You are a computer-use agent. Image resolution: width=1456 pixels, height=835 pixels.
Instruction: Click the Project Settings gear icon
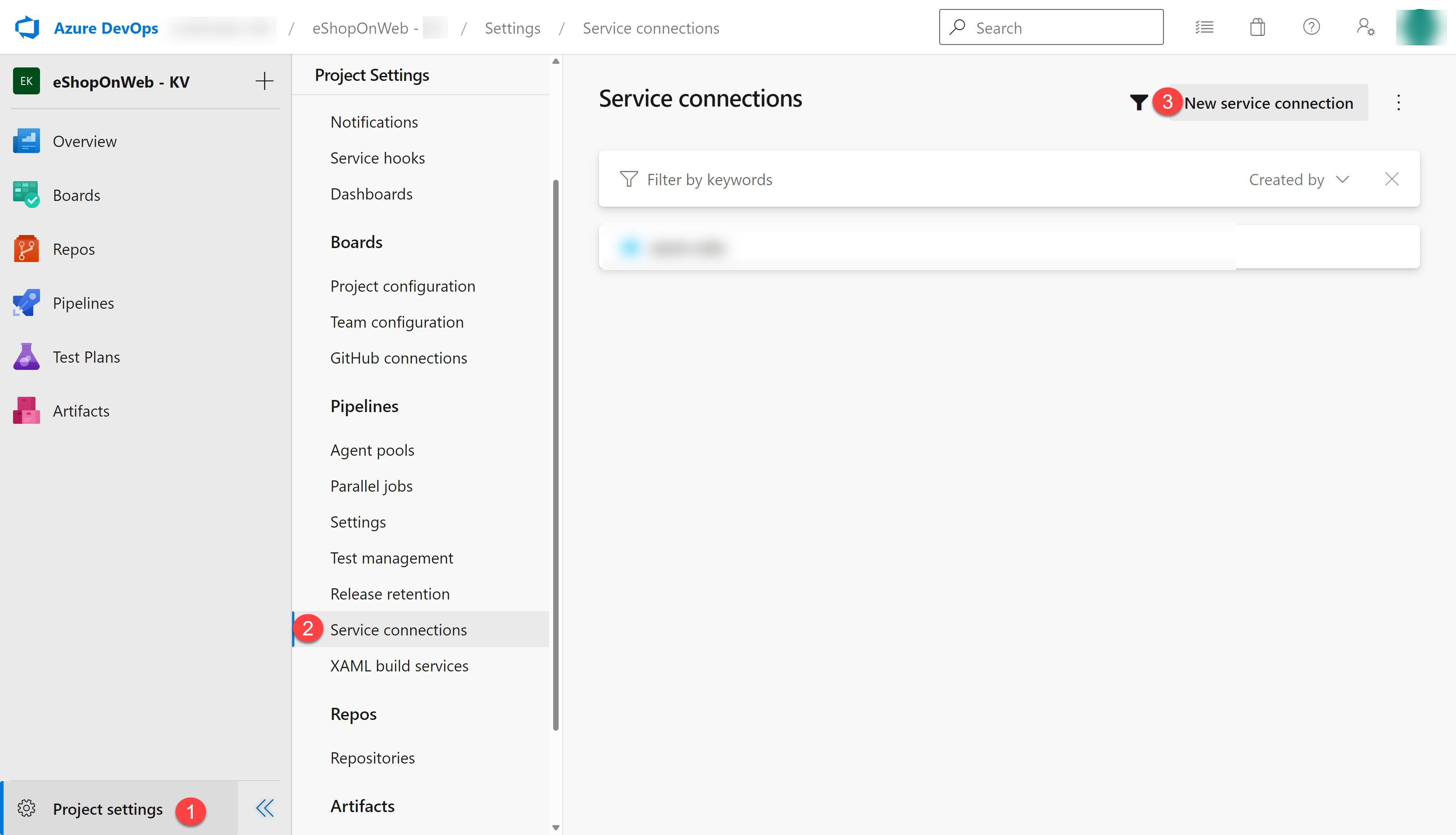[x=26, y=808]
